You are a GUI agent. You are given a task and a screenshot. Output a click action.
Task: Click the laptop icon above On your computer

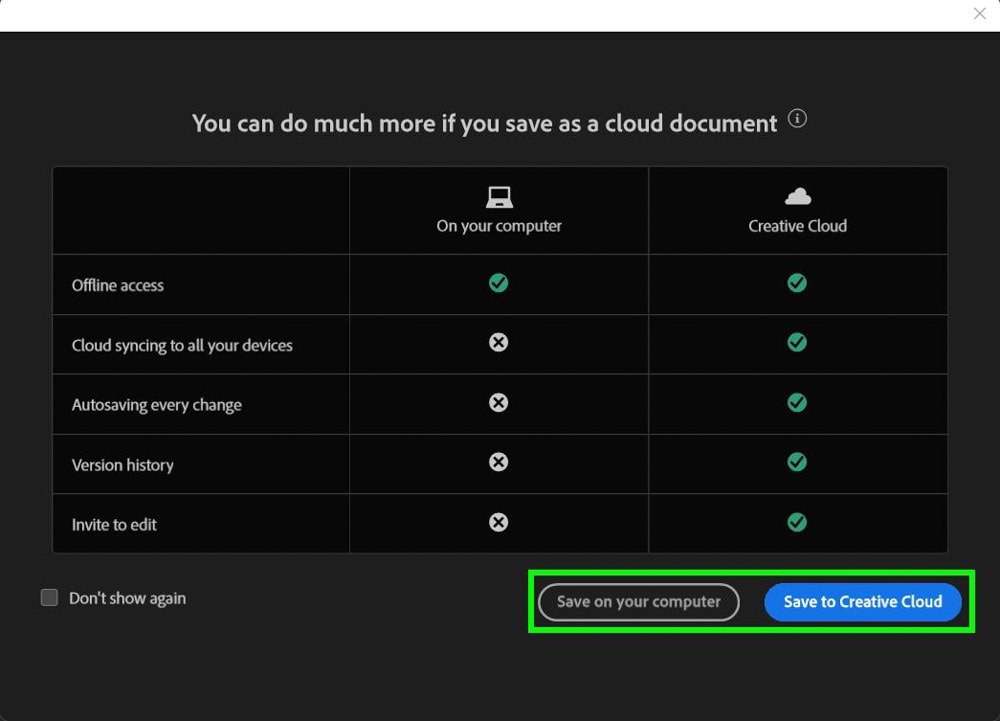tap(499, 196)
